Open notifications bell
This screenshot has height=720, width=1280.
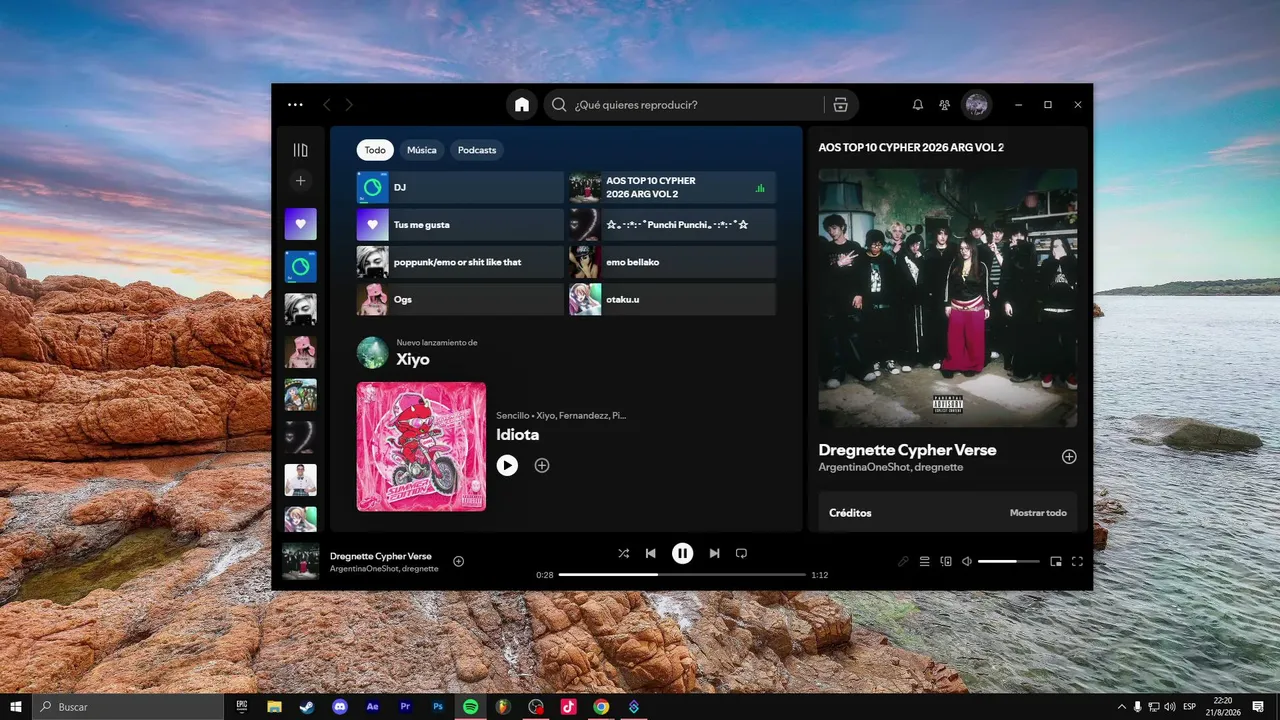(918, 105)
